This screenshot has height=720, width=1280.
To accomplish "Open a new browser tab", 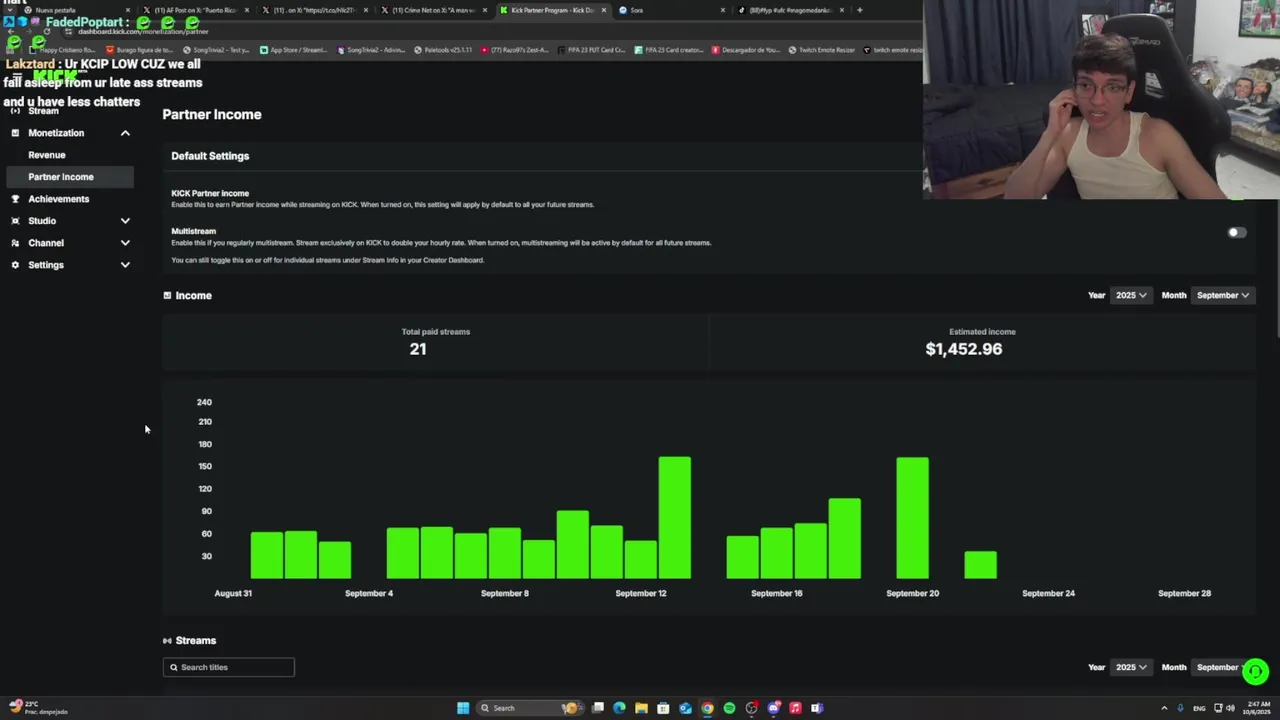I will click(859, 10).
